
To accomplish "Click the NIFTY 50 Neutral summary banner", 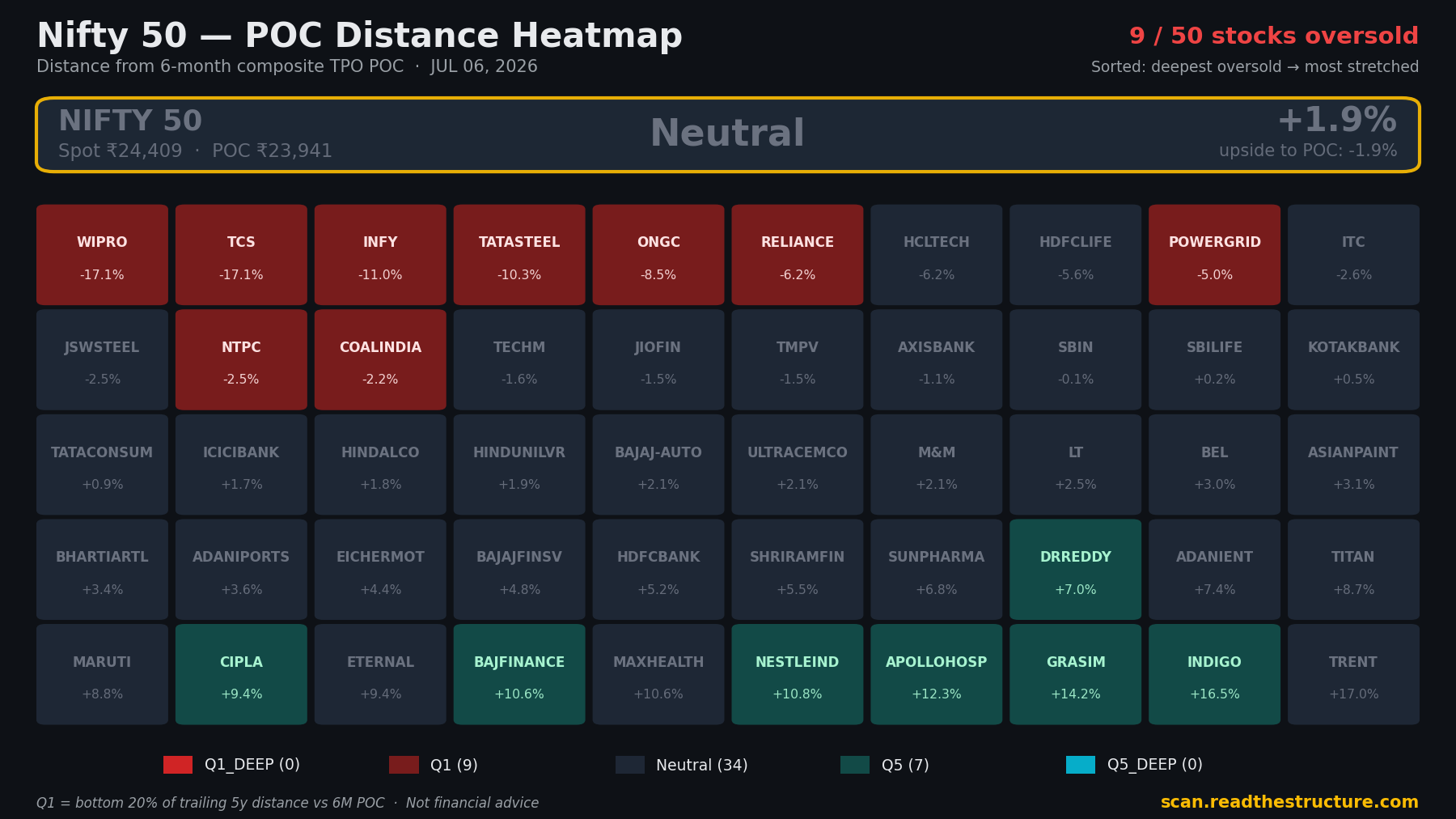I will [728, 134].
